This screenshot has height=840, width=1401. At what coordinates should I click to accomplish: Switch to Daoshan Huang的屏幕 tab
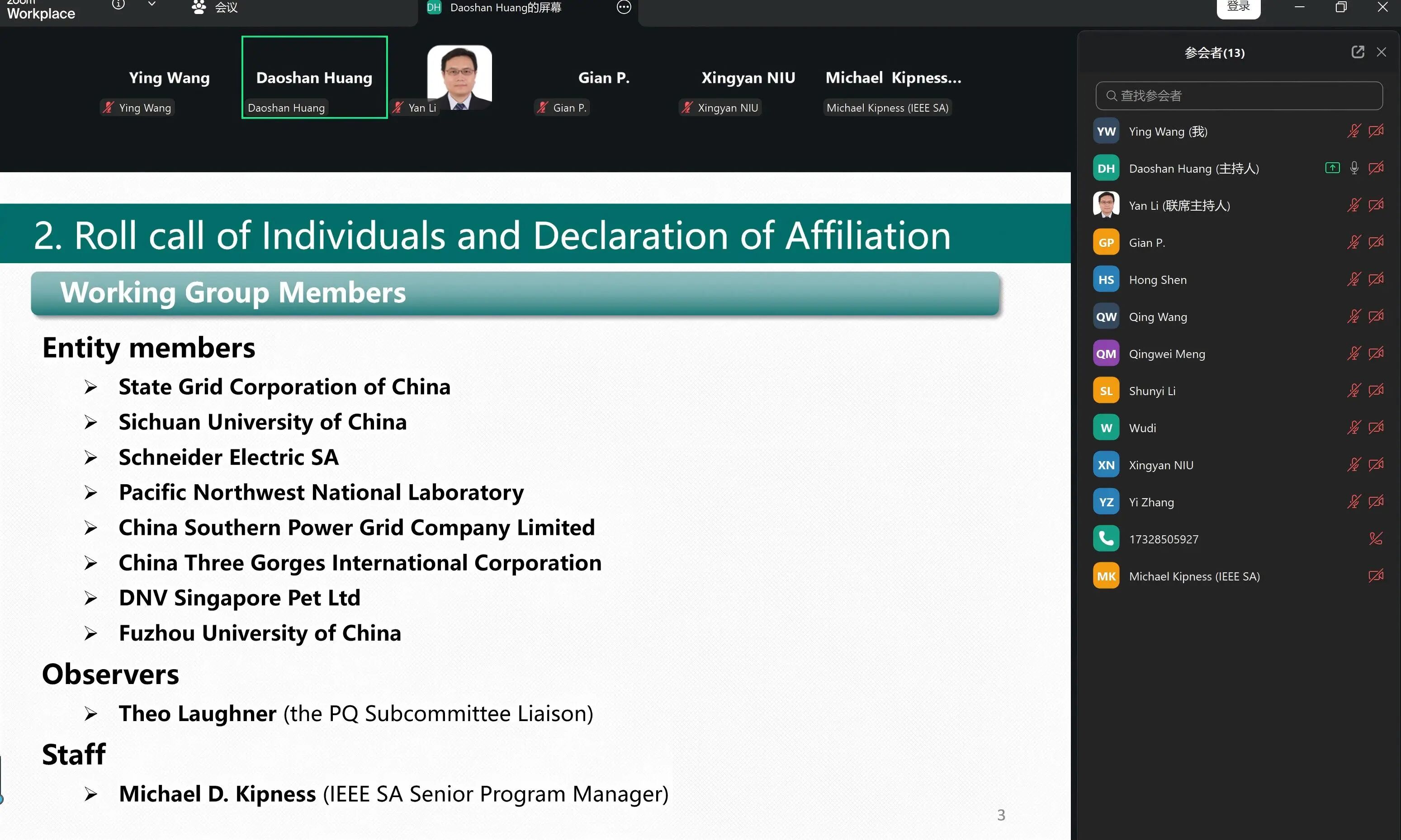coord(505,8)
